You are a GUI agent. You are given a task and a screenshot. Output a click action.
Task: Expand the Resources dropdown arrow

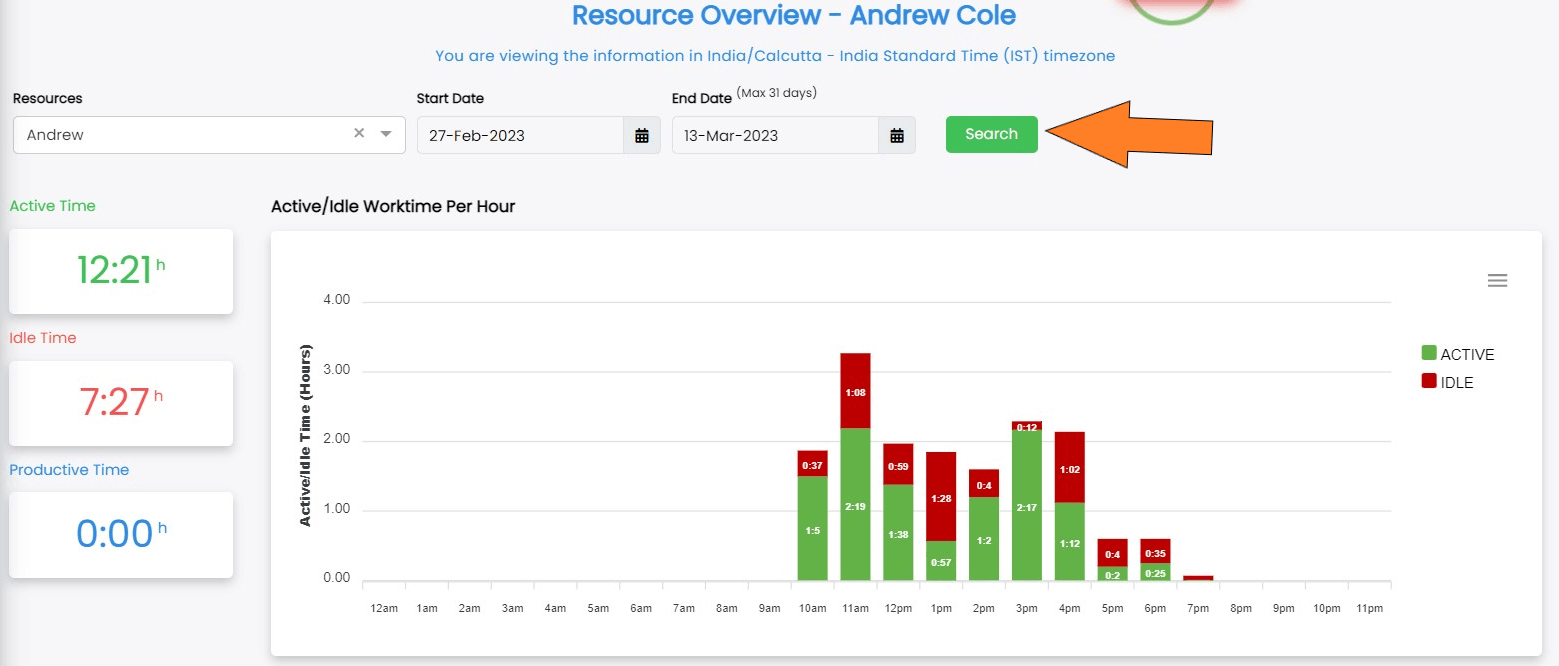click(386, 134)
